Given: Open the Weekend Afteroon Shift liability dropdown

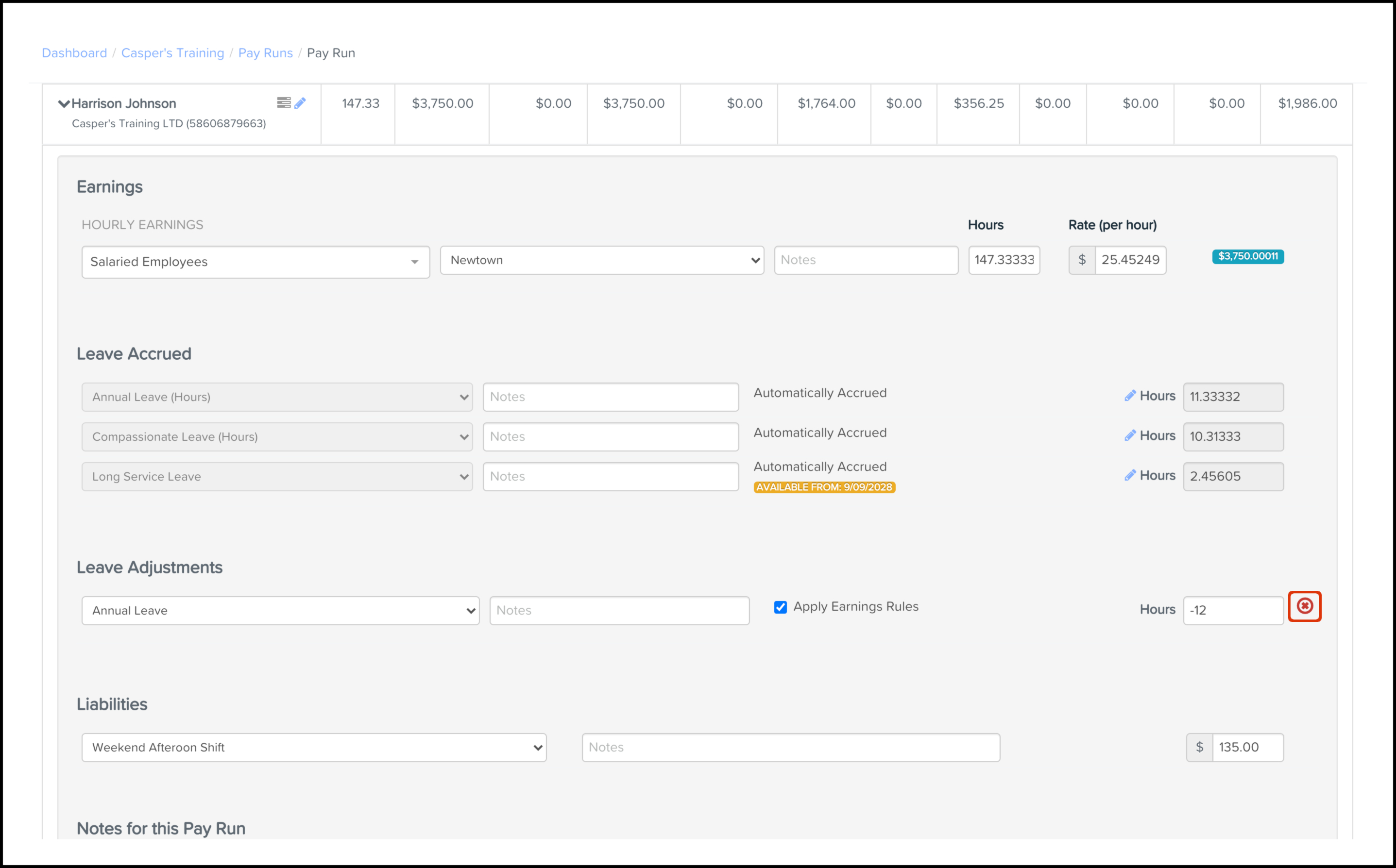Looking at the screenshot, I should (313, 748).
